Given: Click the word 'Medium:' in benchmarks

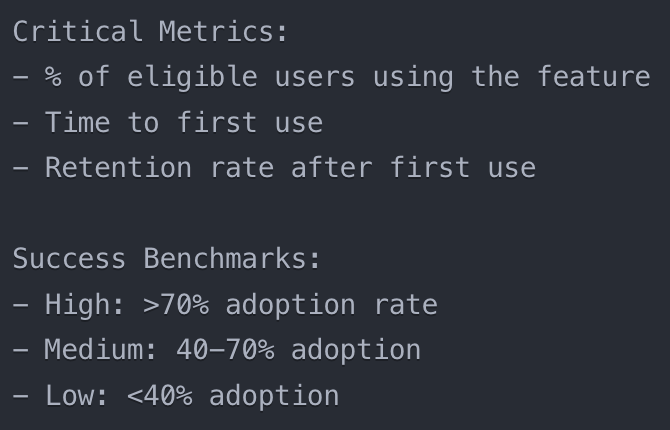Looking at the screenshot, I should click(101, 350).
